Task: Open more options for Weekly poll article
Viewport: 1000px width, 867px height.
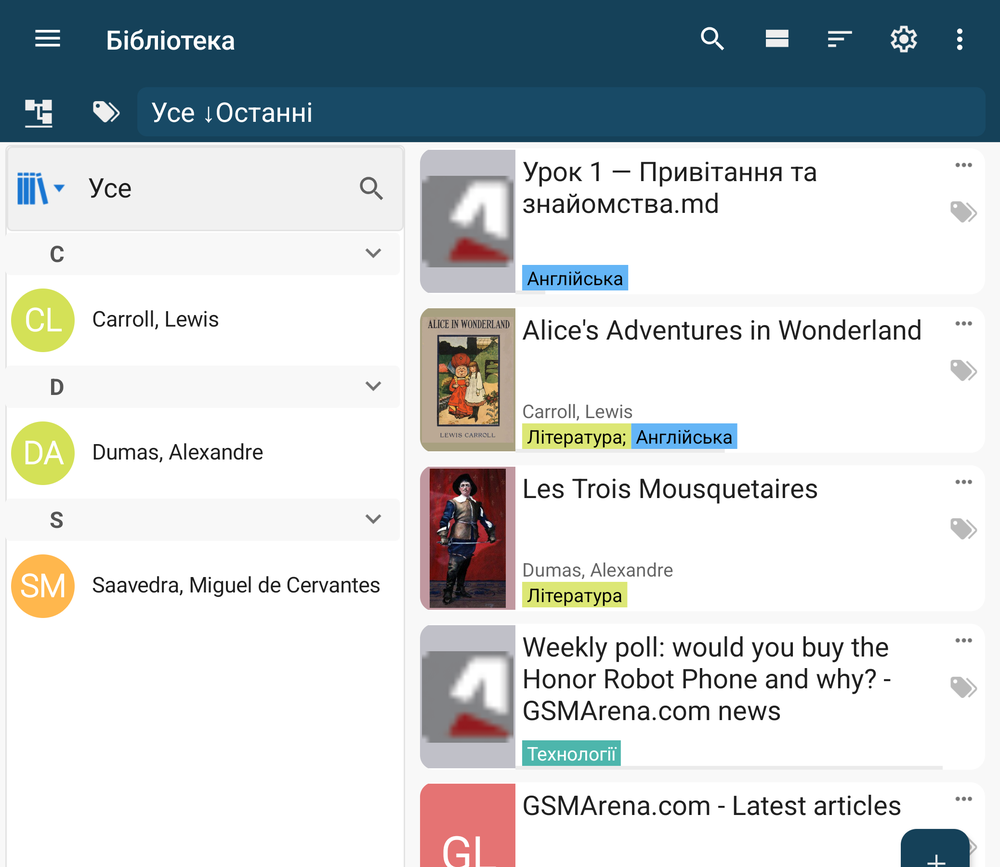Action: tap(964, 641)
